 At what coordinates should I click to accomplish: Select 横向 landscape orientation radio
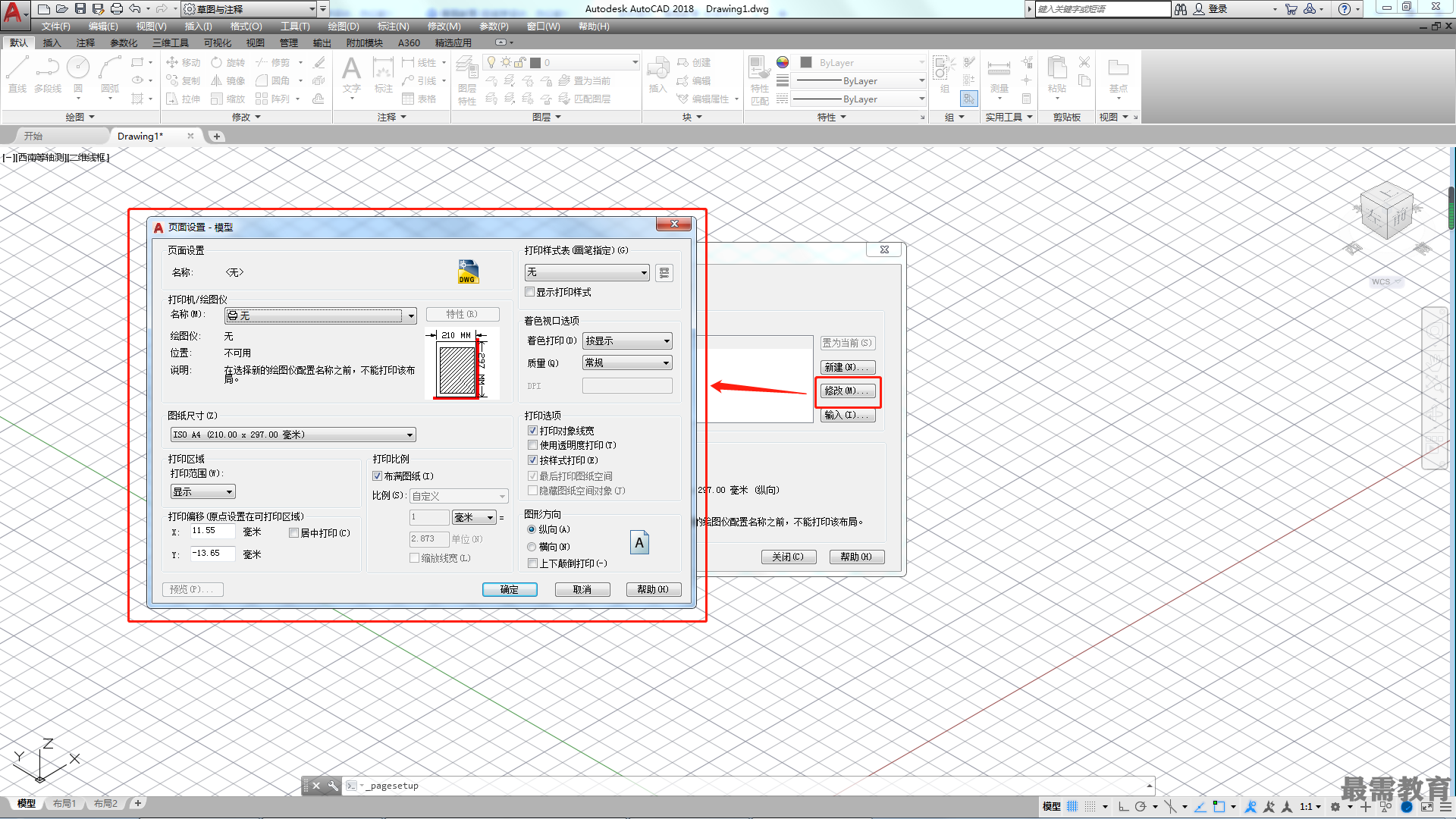[532, 547]
